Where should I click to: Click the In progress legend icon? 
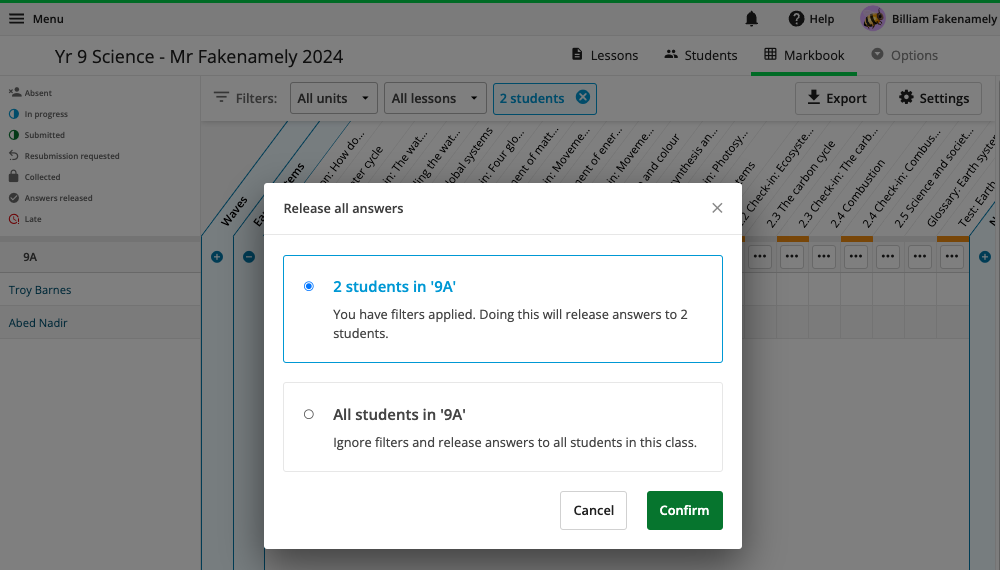click(x=14, y=113)
